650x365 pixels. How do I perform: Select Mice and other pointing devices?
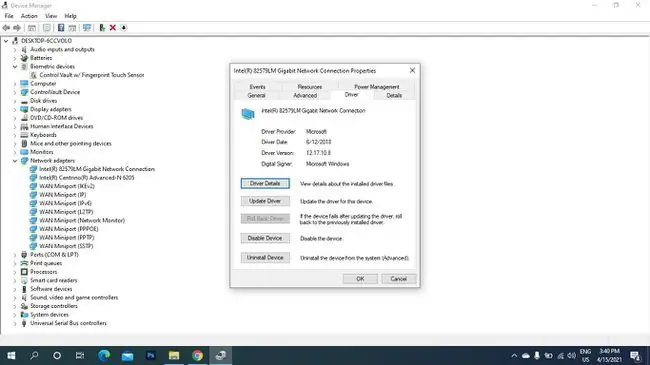[70, 144]
